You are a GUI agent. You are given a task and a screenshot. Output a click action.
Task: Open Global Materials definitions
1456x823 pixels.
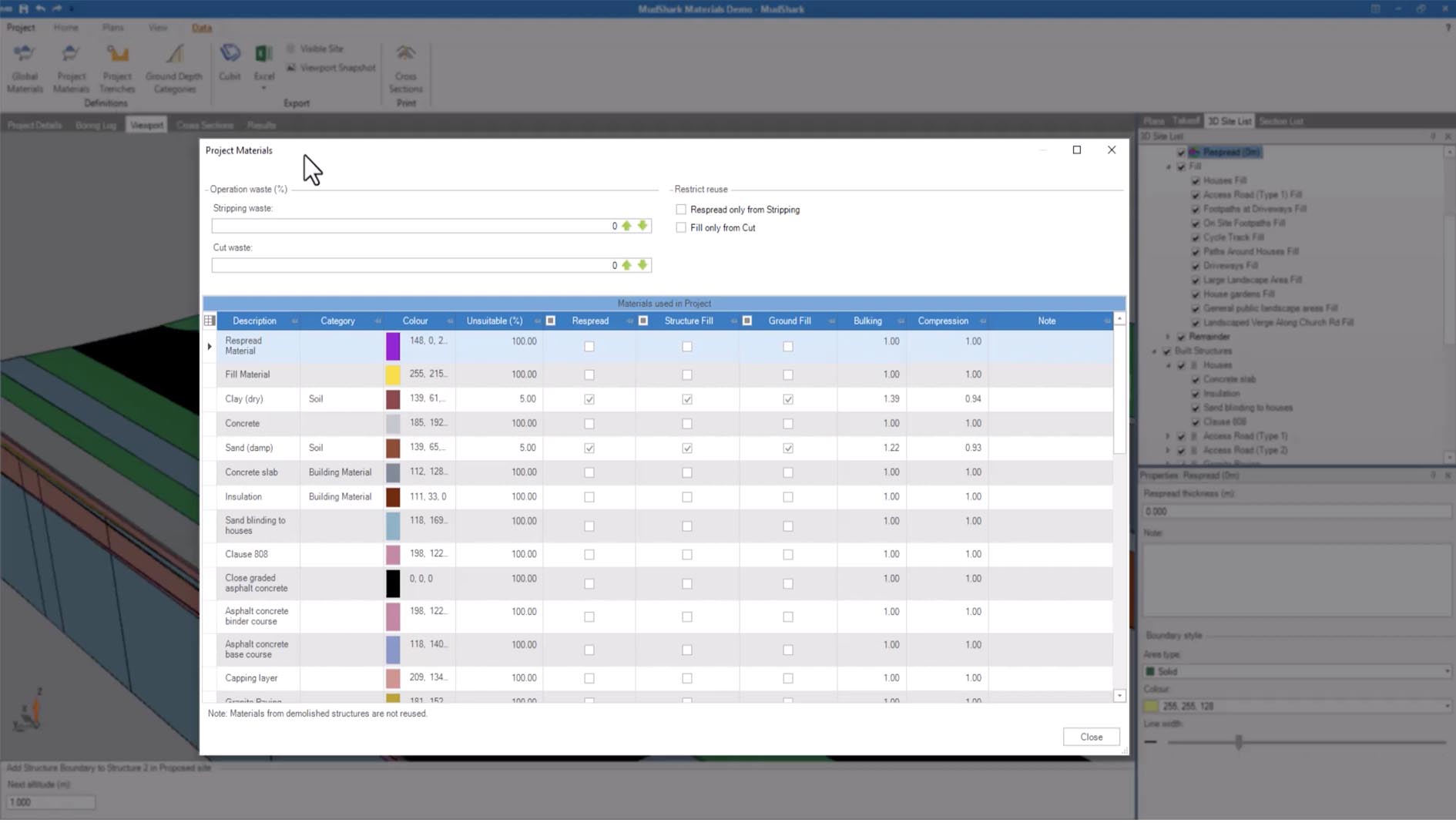25,67
